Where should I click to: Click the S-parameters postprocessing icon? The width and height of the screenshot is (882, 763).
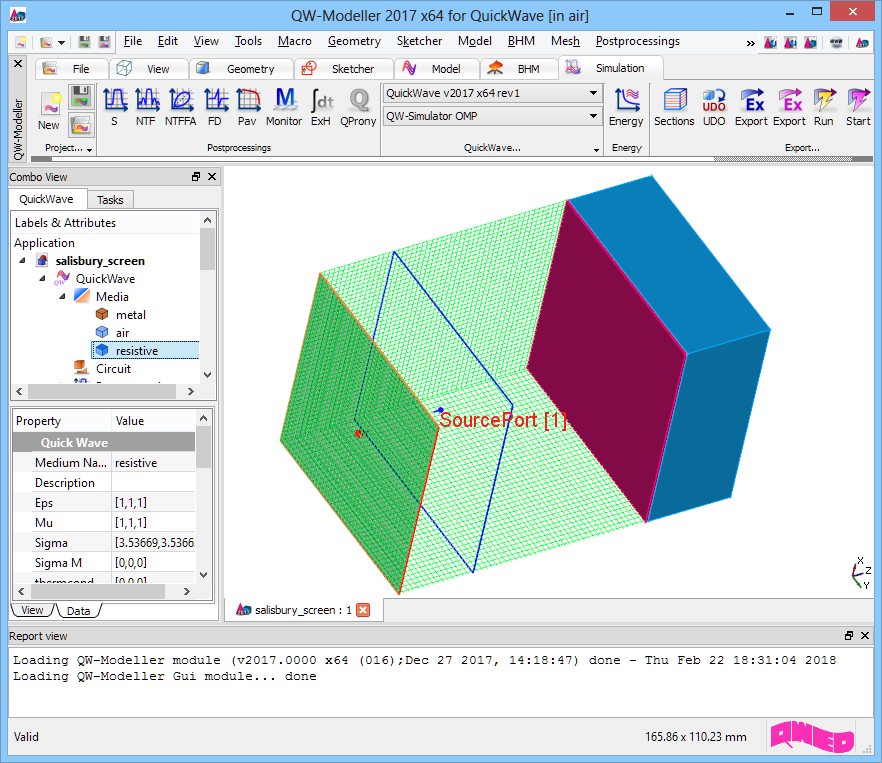114,106
